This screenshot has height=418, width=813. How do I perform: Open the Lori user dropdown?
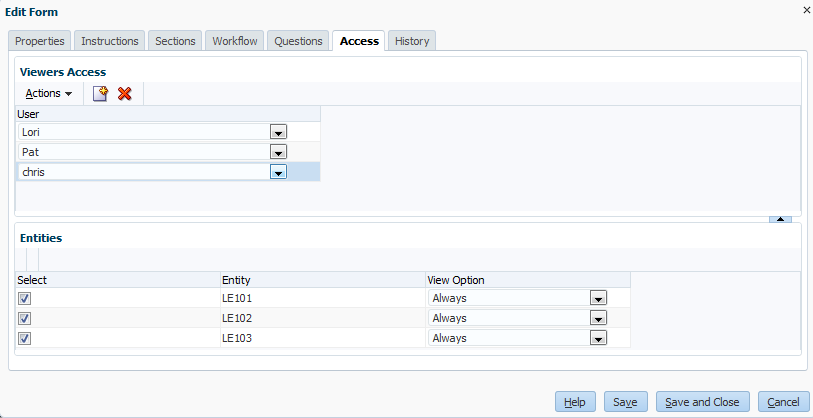[x=279, y=132]
